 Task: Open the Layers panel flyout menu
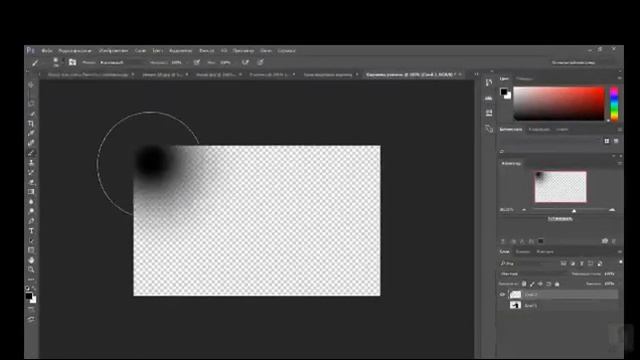620,252
